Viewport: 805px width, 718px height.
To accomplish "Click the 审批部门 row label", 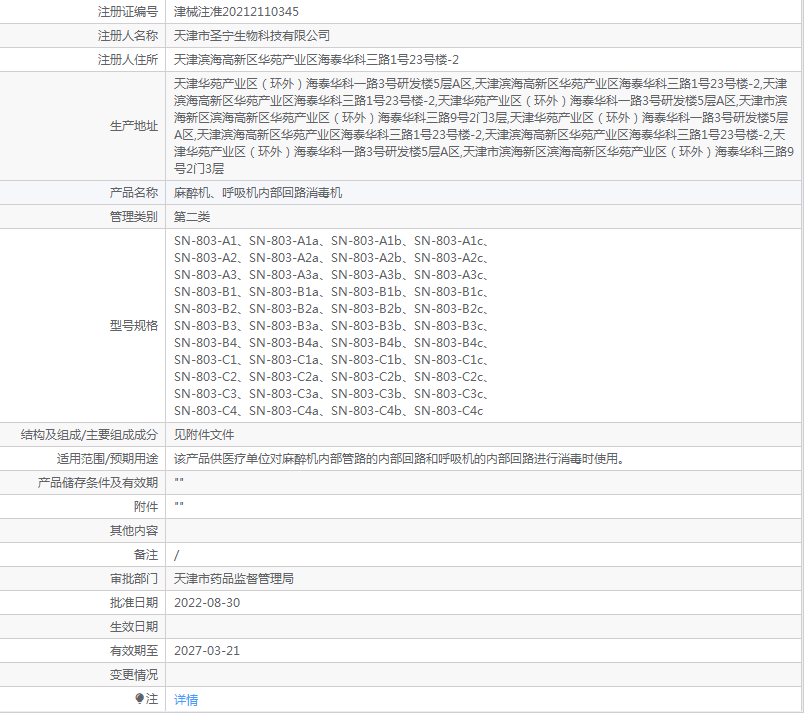I will (x=133, y=579).
